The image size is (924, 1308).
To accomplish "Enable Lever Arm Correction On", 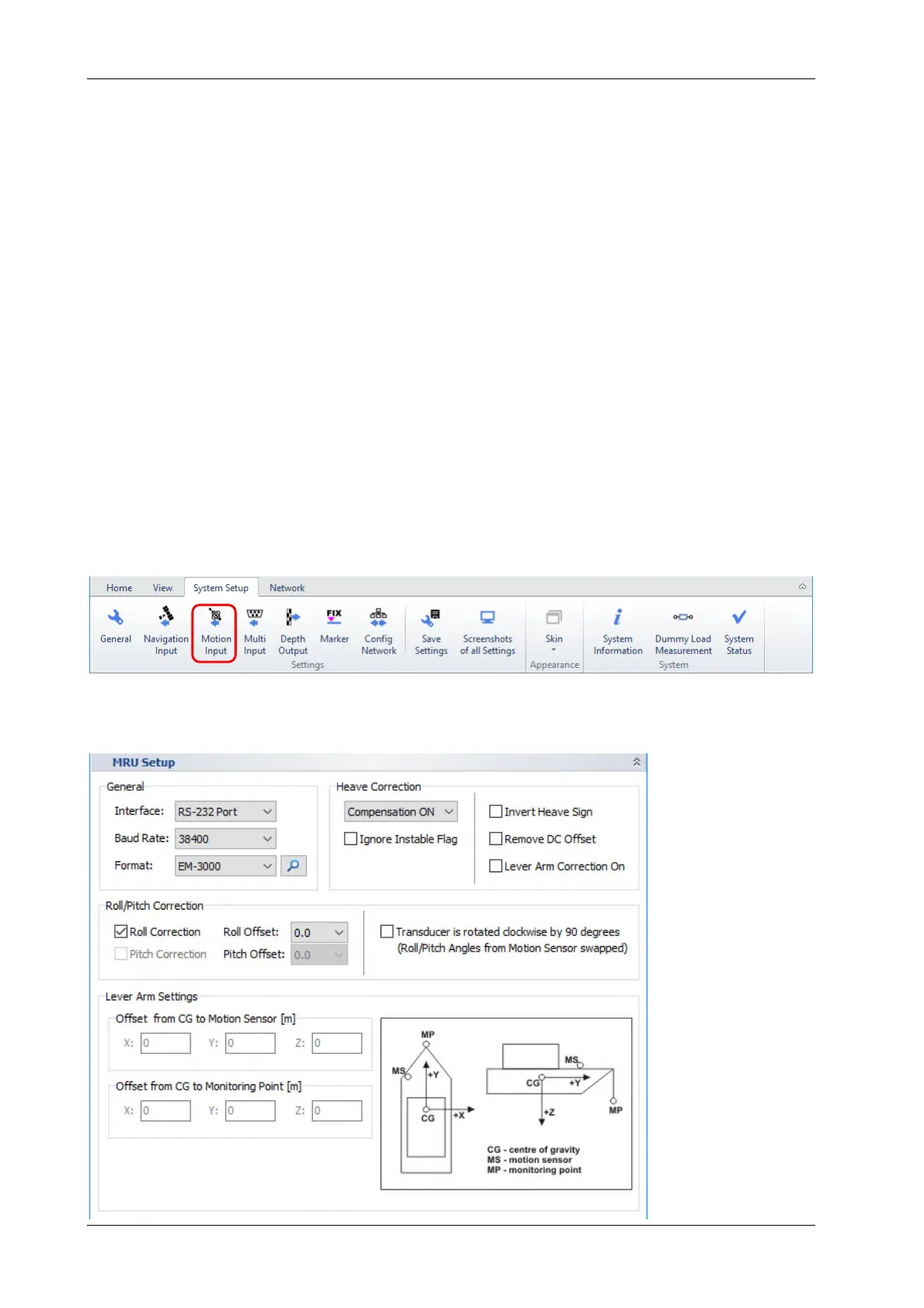I will 495,866.
